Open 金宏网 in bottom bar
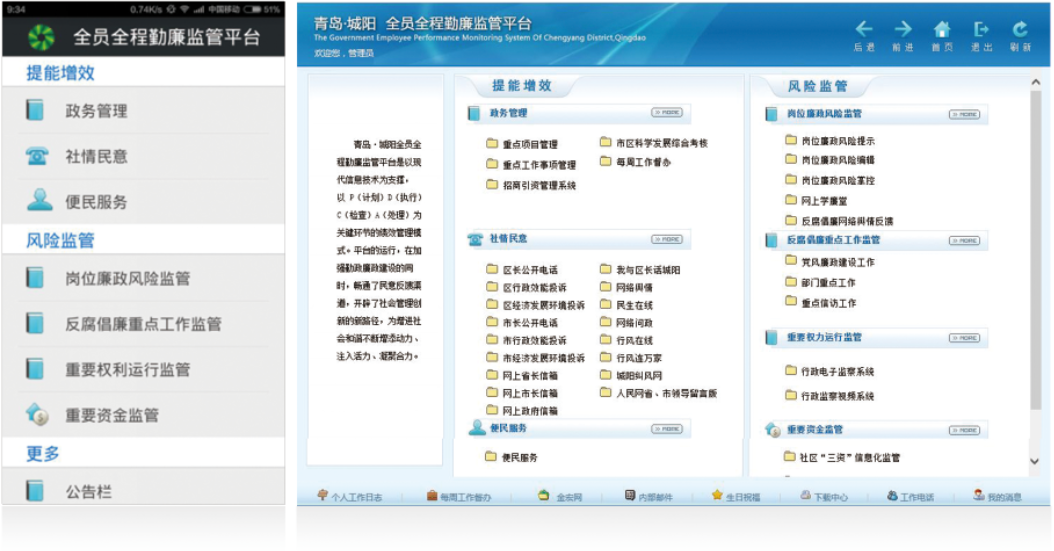Screen dimensions: 1054x551 pyautogui.click(x=561, y=497)
